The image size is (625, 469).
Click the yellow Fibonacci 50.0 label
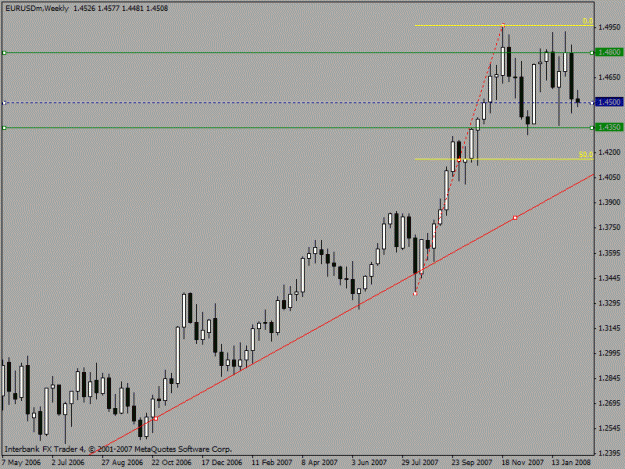pyautogui.click(x=586, y=154)
